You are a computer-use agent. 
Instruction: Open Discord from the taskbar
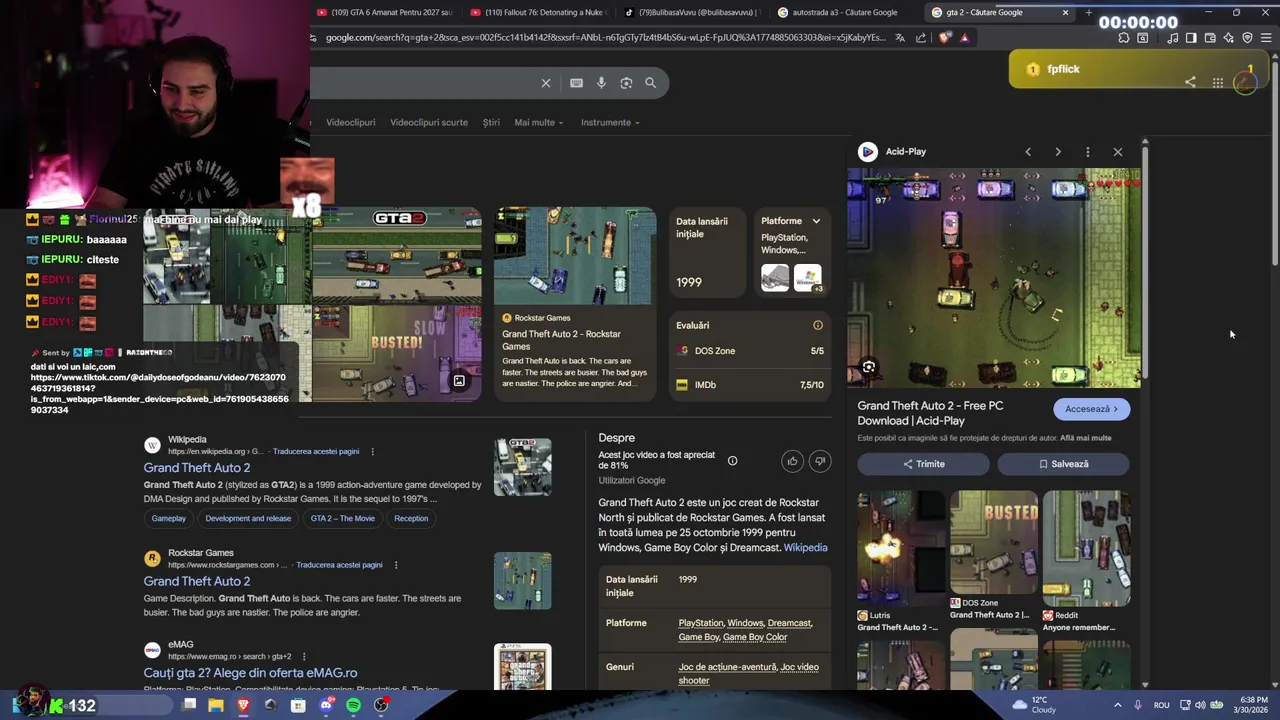[x=326, y=705]
